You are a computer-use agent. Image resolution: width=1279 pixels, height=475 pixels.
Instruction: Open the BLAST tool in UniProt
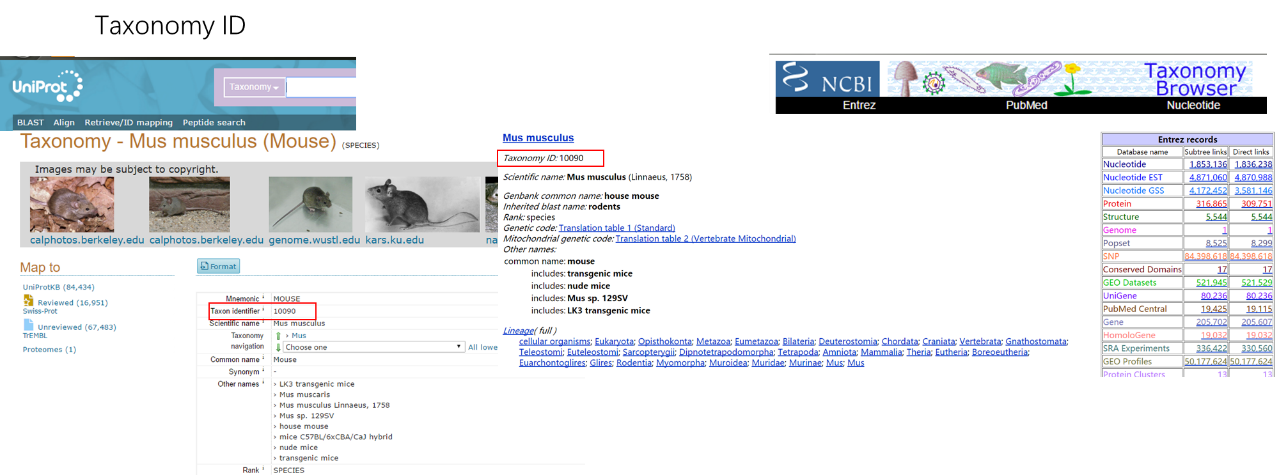tap(30, 122)
